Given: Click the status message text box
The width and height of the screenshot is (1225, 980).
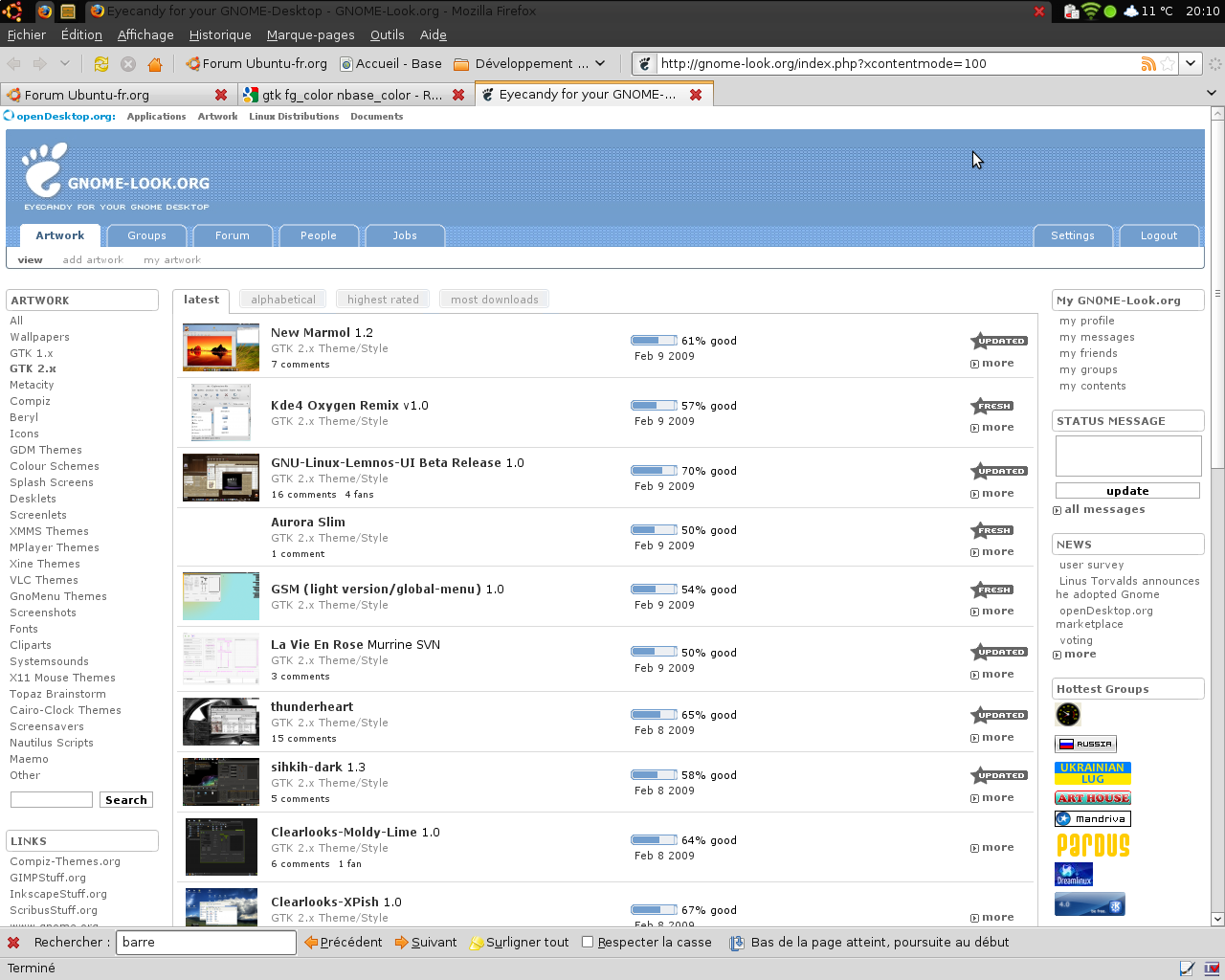Looking at the screenshot, I should 1128,456.
